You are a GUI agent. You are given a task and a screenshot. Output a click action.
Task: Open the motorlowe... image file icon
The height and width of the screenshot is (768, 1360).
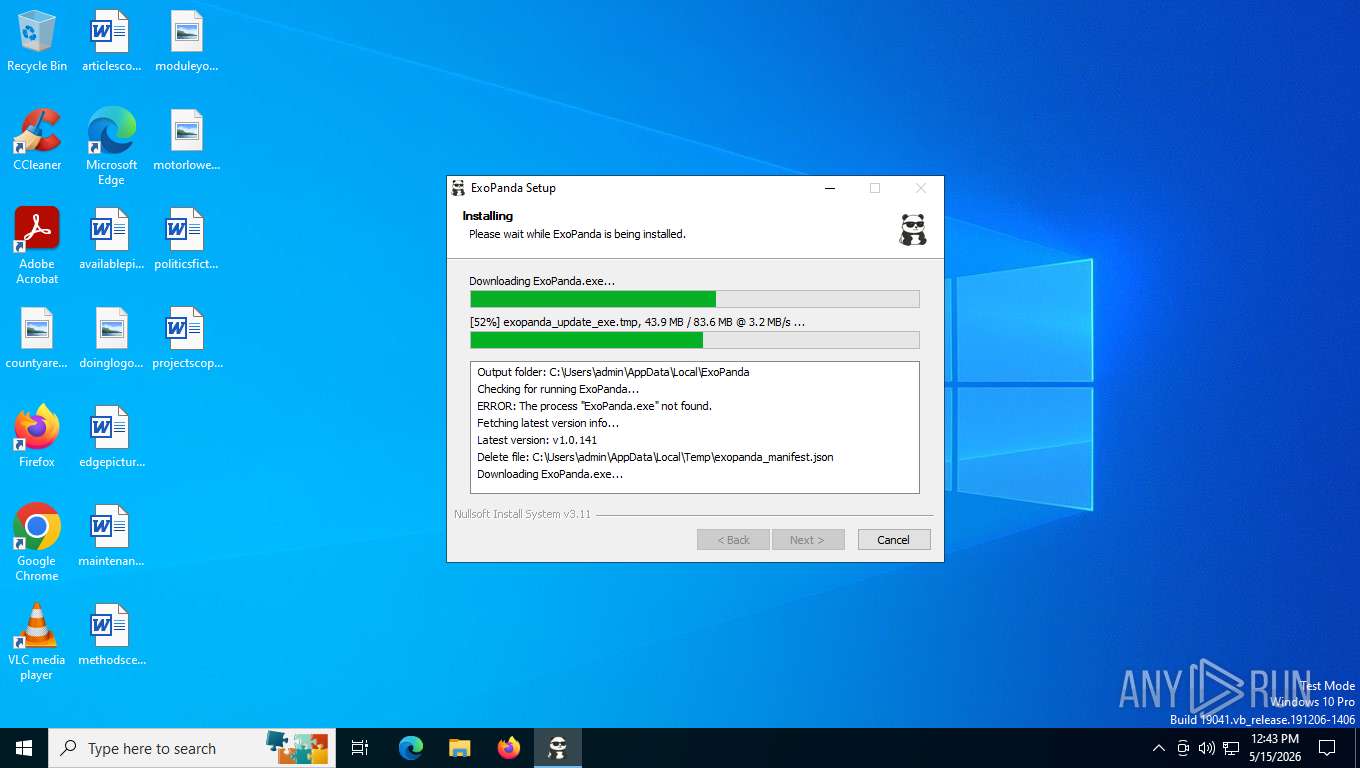(186, 141)
